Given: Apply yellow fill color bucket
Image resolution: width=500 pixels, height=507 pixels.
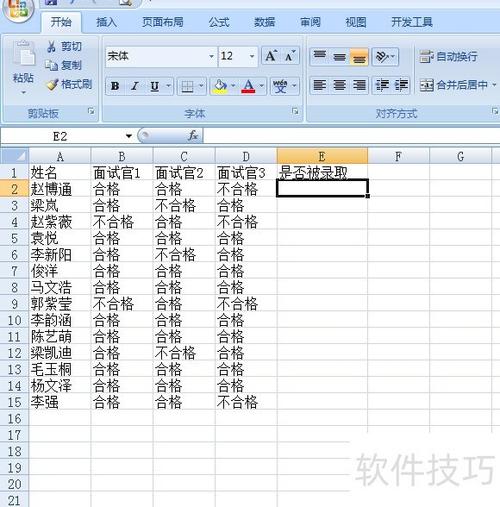Looking at the screenshot, I should click(x=221, y=86).
